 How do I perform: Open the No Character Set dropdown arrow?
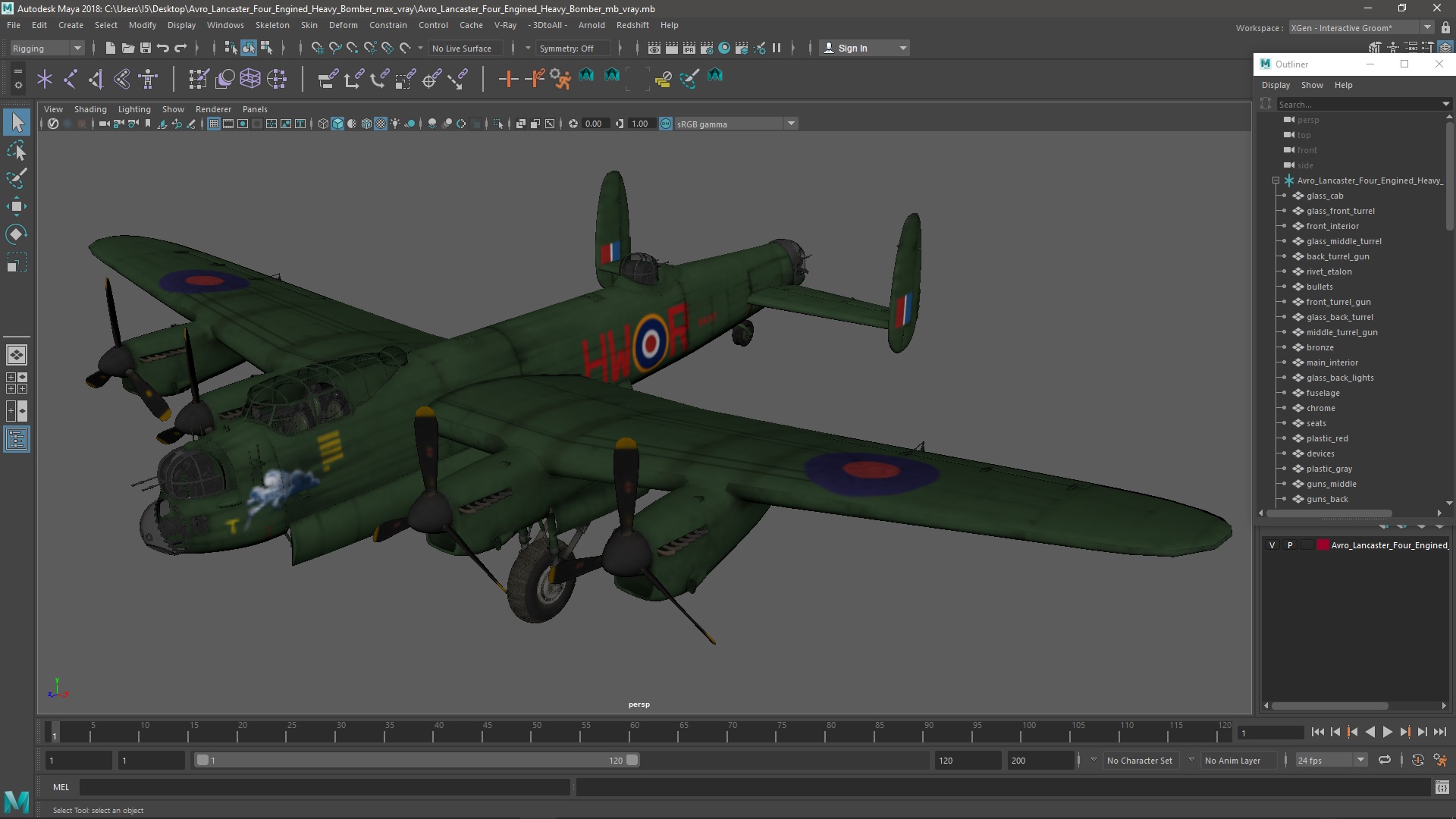click(x=1094, y=760)
